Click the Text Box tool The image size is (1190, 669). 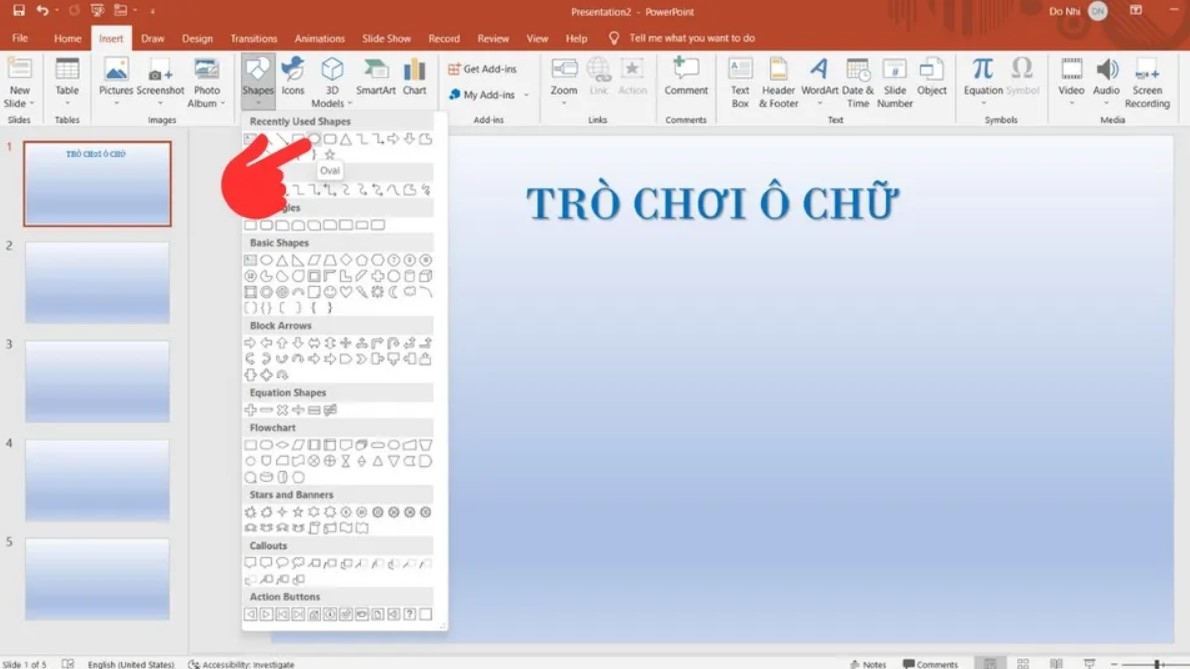[x=740, y=82]
